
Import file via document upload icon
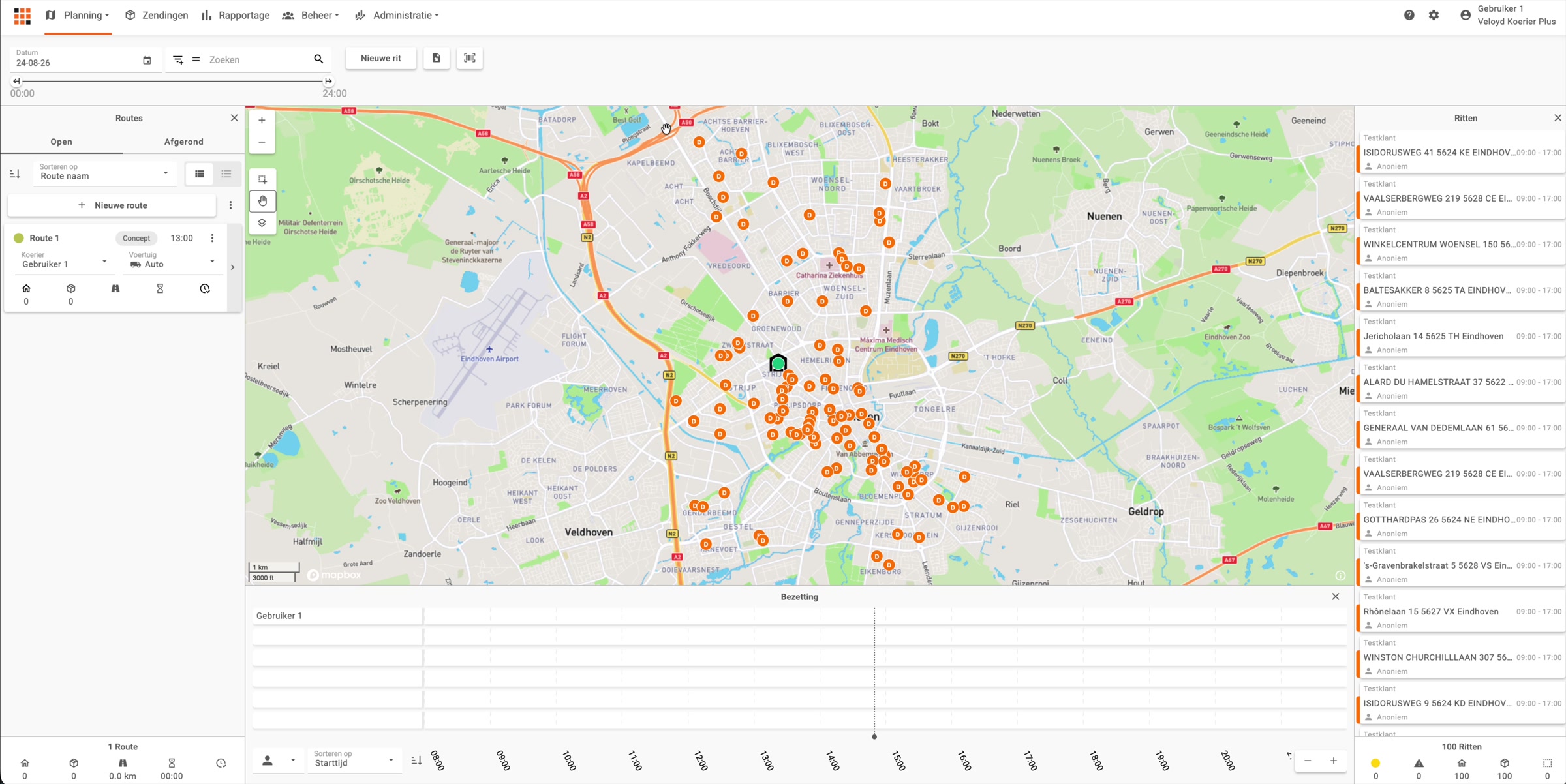click(437, 58)
